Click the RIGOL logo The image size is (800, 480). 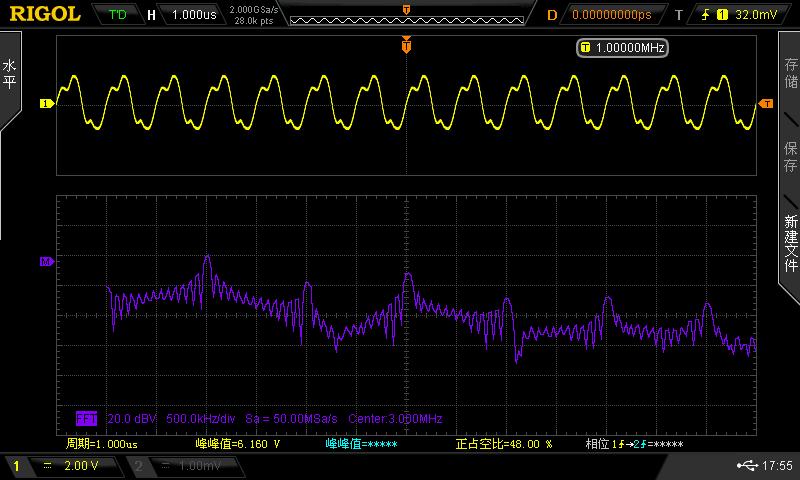[x=45, y=14]
